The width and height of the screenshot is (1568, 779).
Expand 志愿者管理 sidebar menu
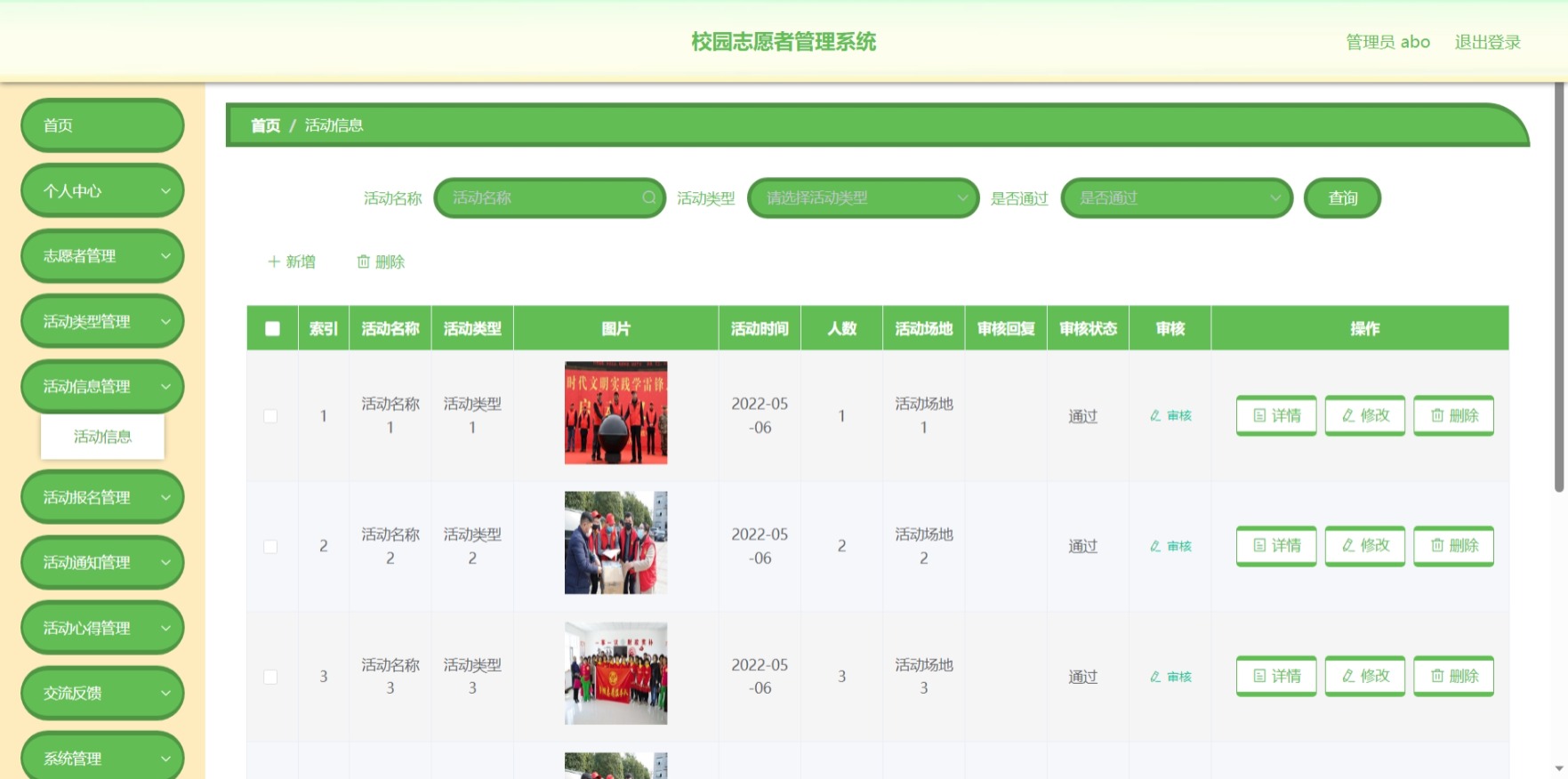pos(102,256)
